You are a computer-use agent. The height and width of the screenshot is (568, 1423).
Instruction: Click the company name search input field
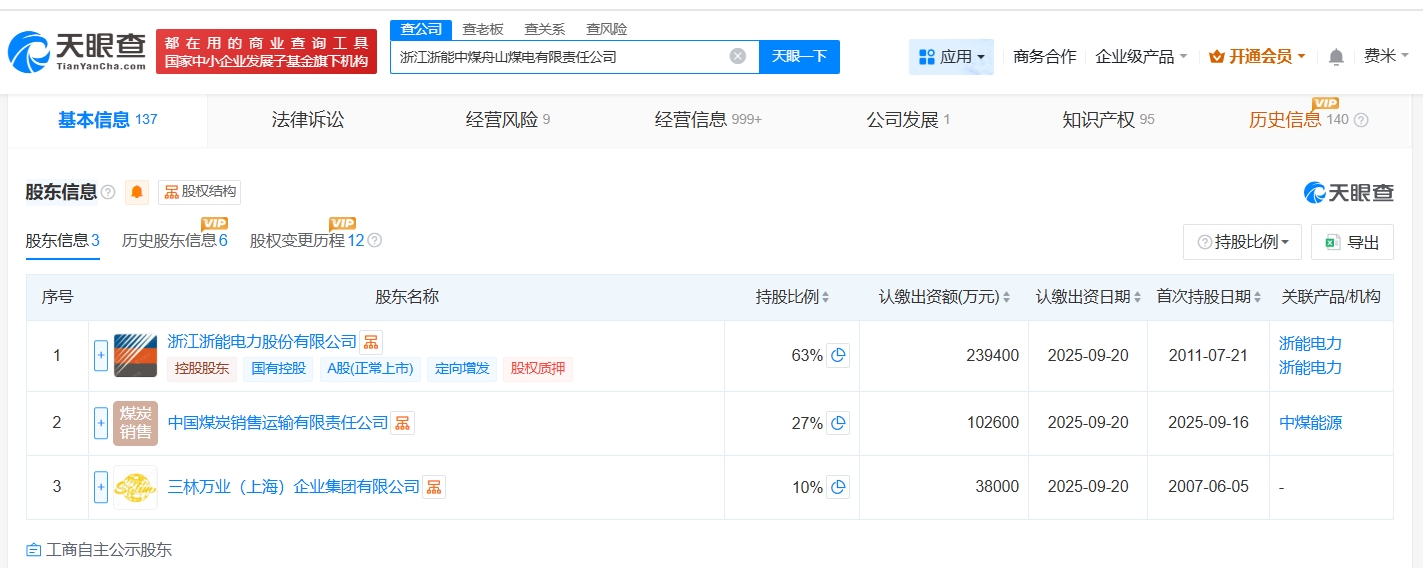560,57
